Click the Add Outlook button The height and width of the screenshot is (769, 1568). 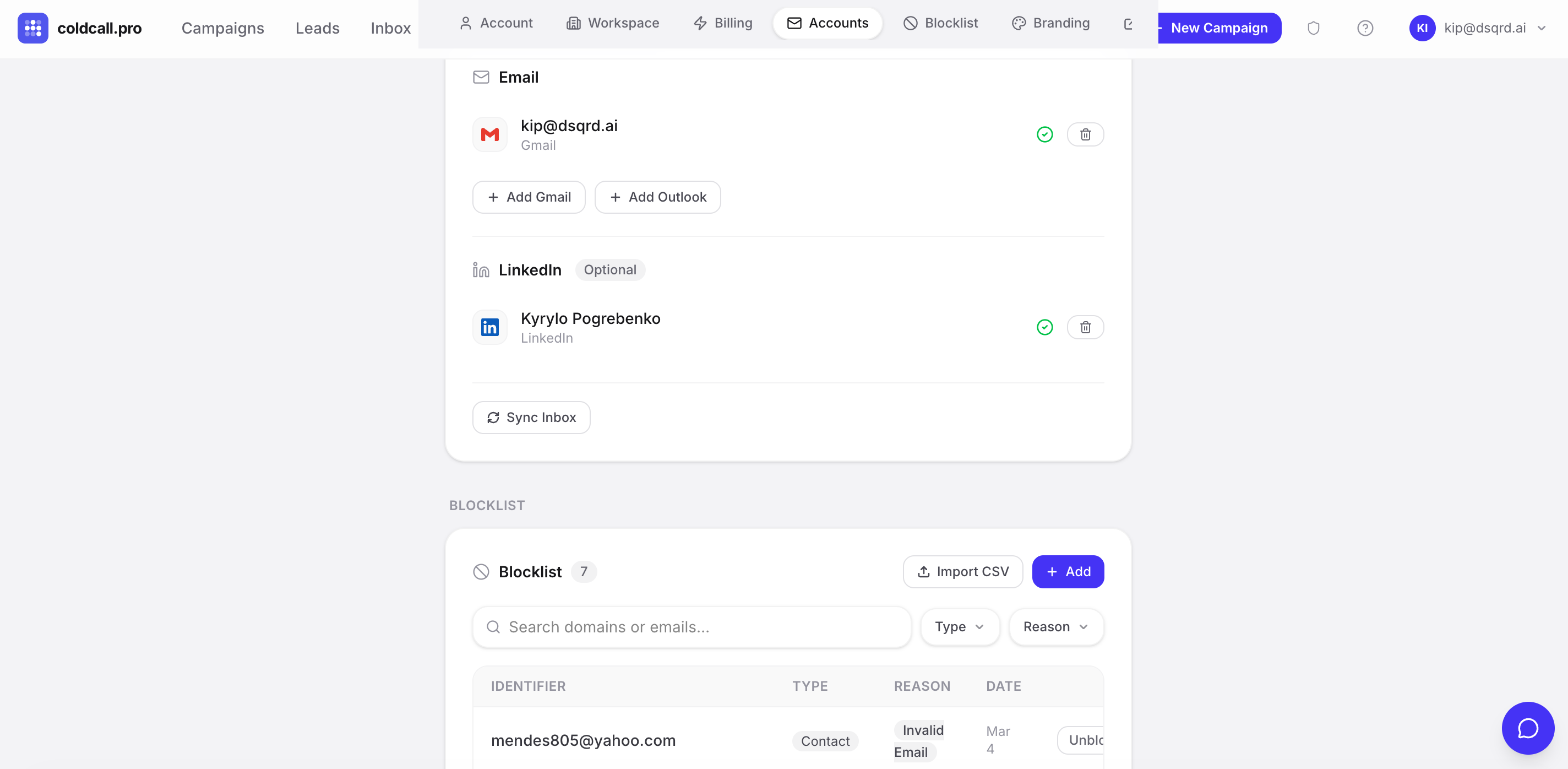[x=657, y=197]
